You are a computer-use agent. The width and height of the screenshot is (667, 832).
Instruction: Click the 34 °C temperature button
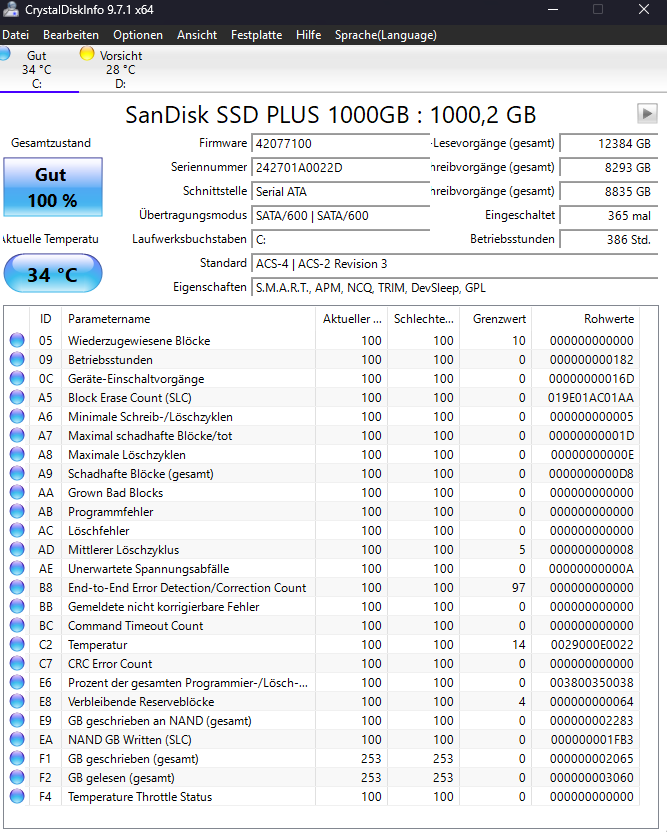(x=53, y=273)
